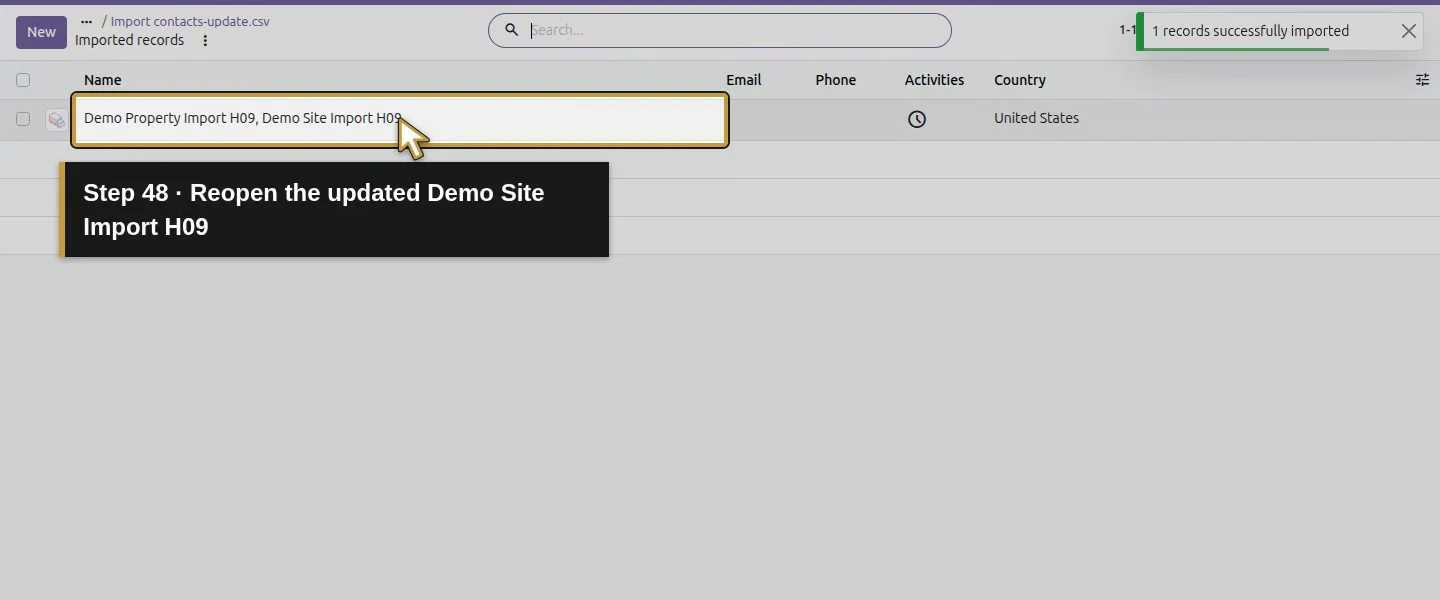Click the search magnifier icon
This screenshot has width=1440, height=600.
point(511,30)
